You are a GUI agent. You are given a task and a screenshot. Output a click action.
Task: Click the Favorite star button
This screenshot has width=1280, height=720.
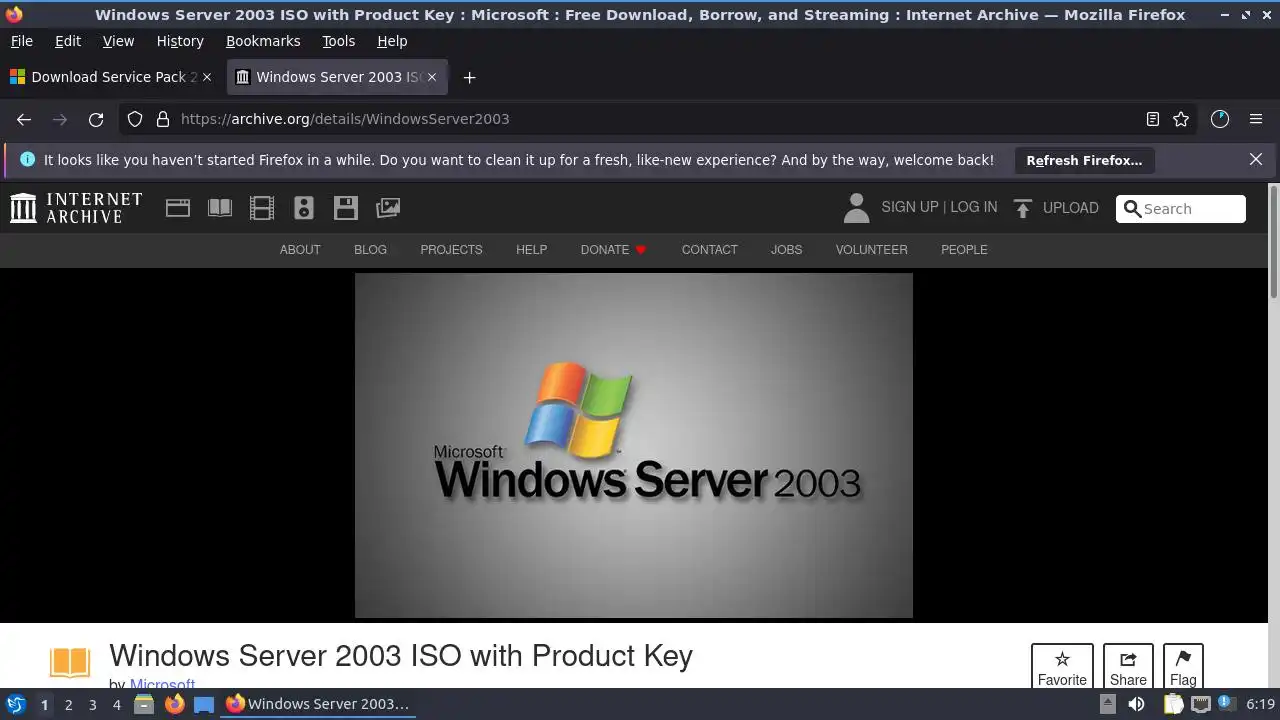click(1062, 667)
